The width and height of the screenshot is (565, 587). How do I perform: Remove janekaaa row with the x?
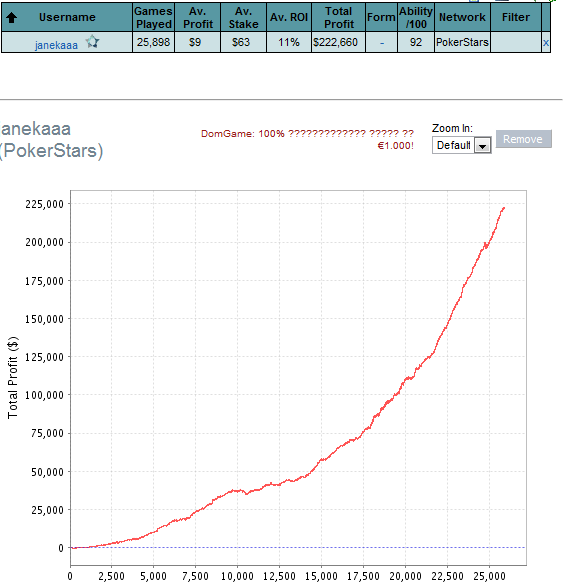coord(546,43)
